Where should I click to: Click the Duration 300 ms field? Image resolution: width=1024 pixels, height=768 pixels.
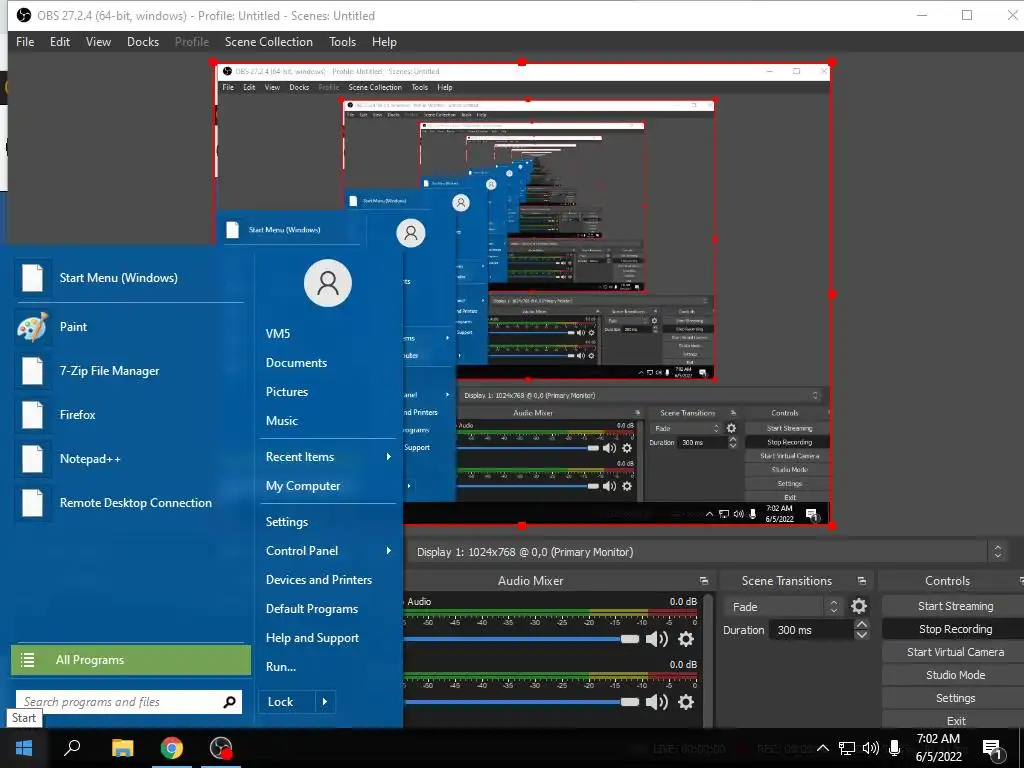812,630
